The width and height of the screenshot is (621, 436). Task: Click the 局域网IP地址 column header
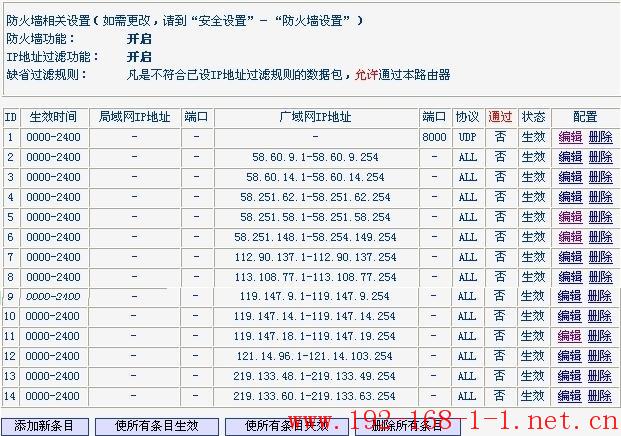click(x=135, y=117)
